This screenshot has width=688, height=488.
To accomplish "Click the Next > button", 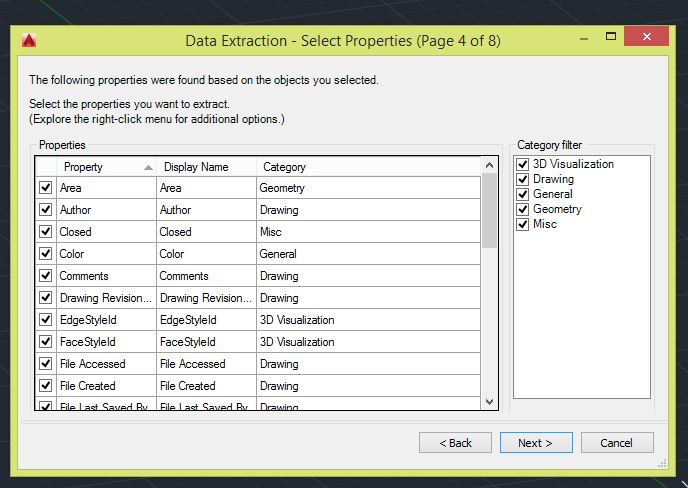I will click(x=536, y=443).
